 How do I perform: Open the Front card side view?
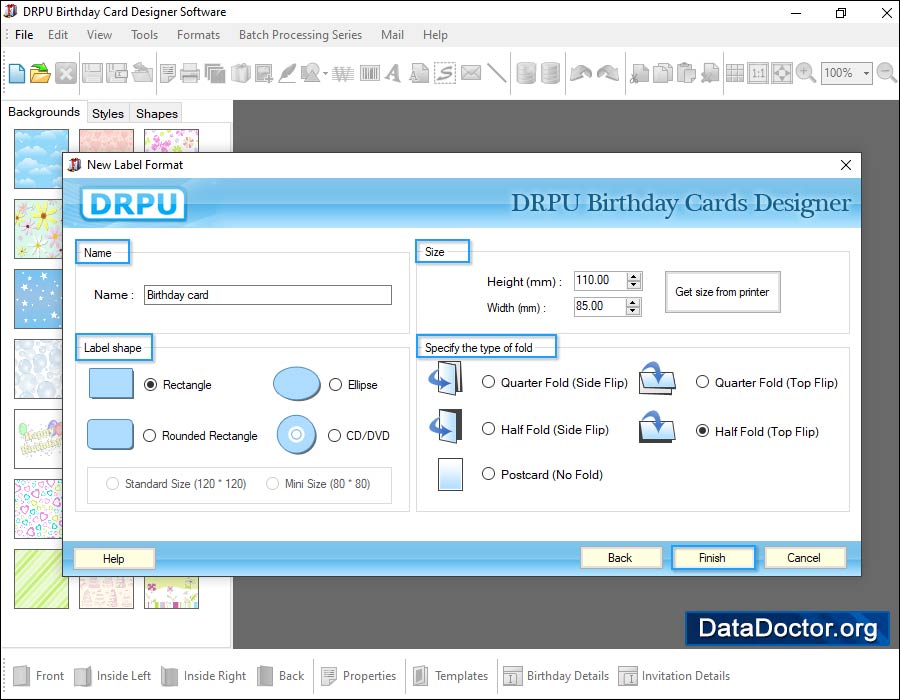[38, 676]
